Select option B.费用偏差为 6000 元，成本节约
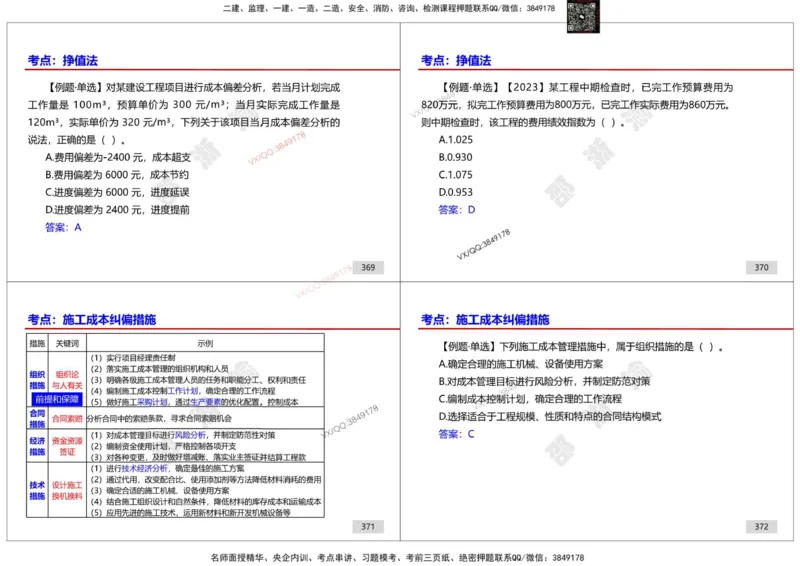The image size is (800, 566). 117,175
